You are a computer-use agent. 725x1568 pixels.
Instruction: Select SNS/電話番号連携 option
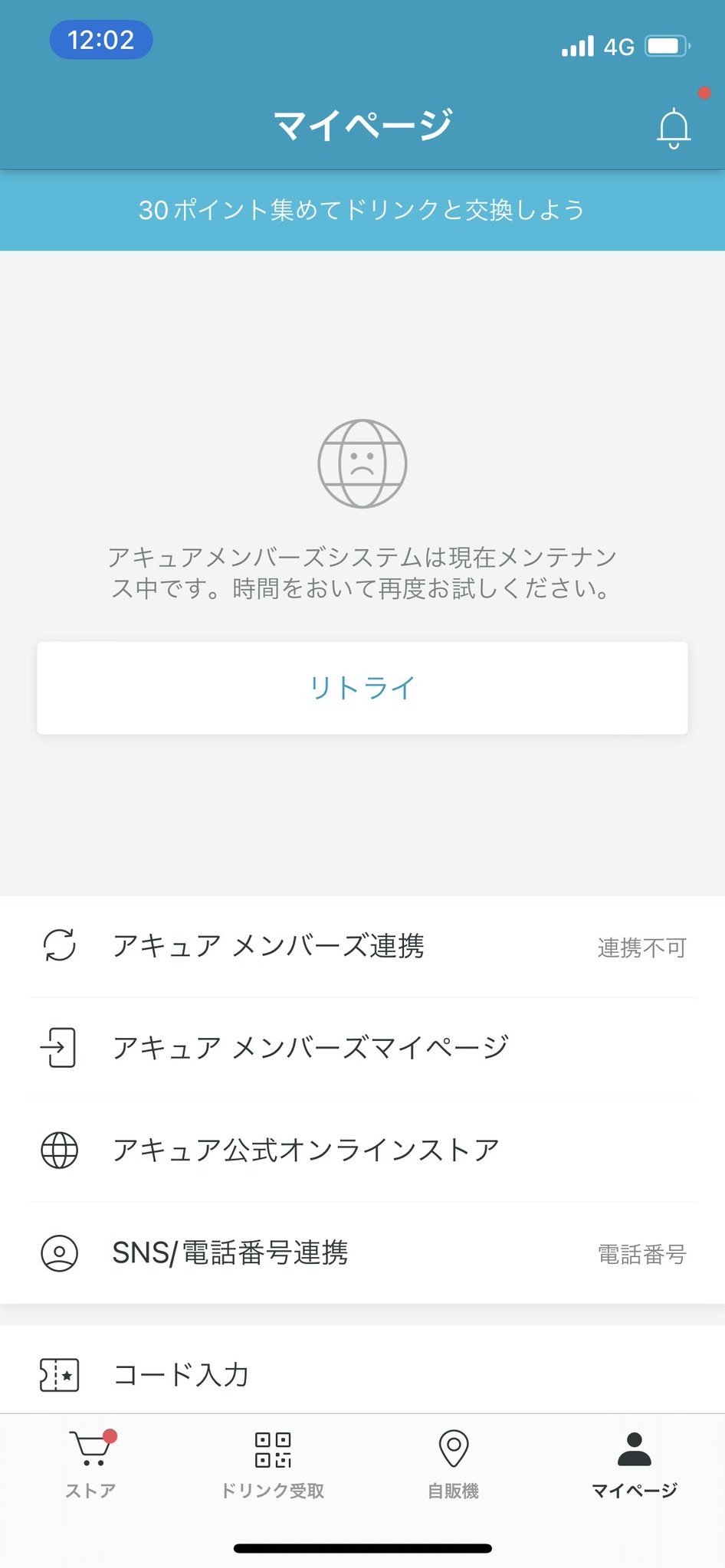230,1253
